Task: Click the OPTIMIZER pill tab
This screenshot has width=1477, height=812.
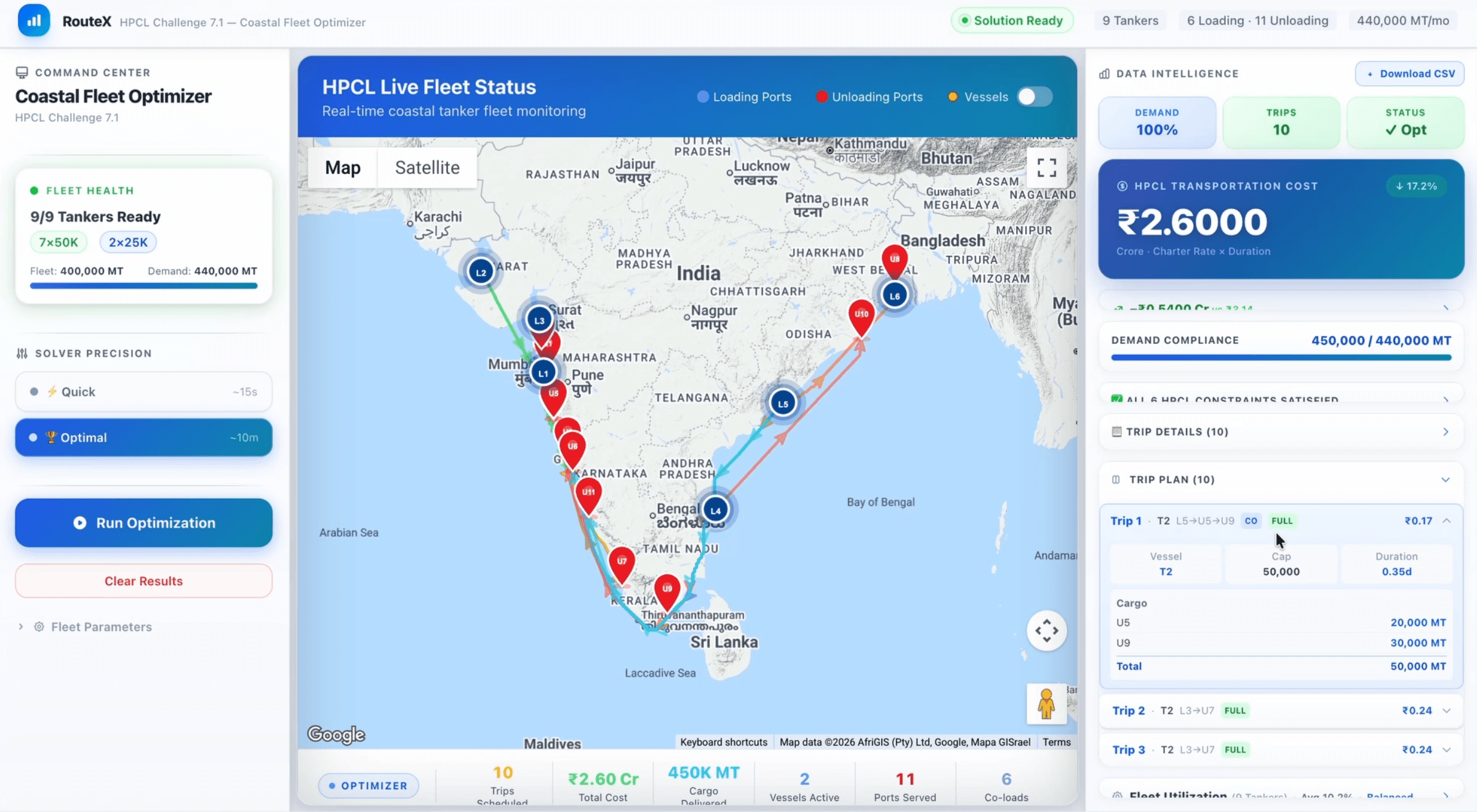Action: [368, 786]
